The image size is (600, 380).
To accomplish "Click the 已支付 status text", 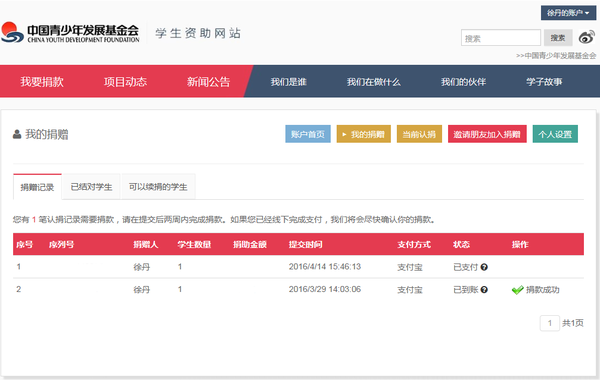I will coord(466,267).
